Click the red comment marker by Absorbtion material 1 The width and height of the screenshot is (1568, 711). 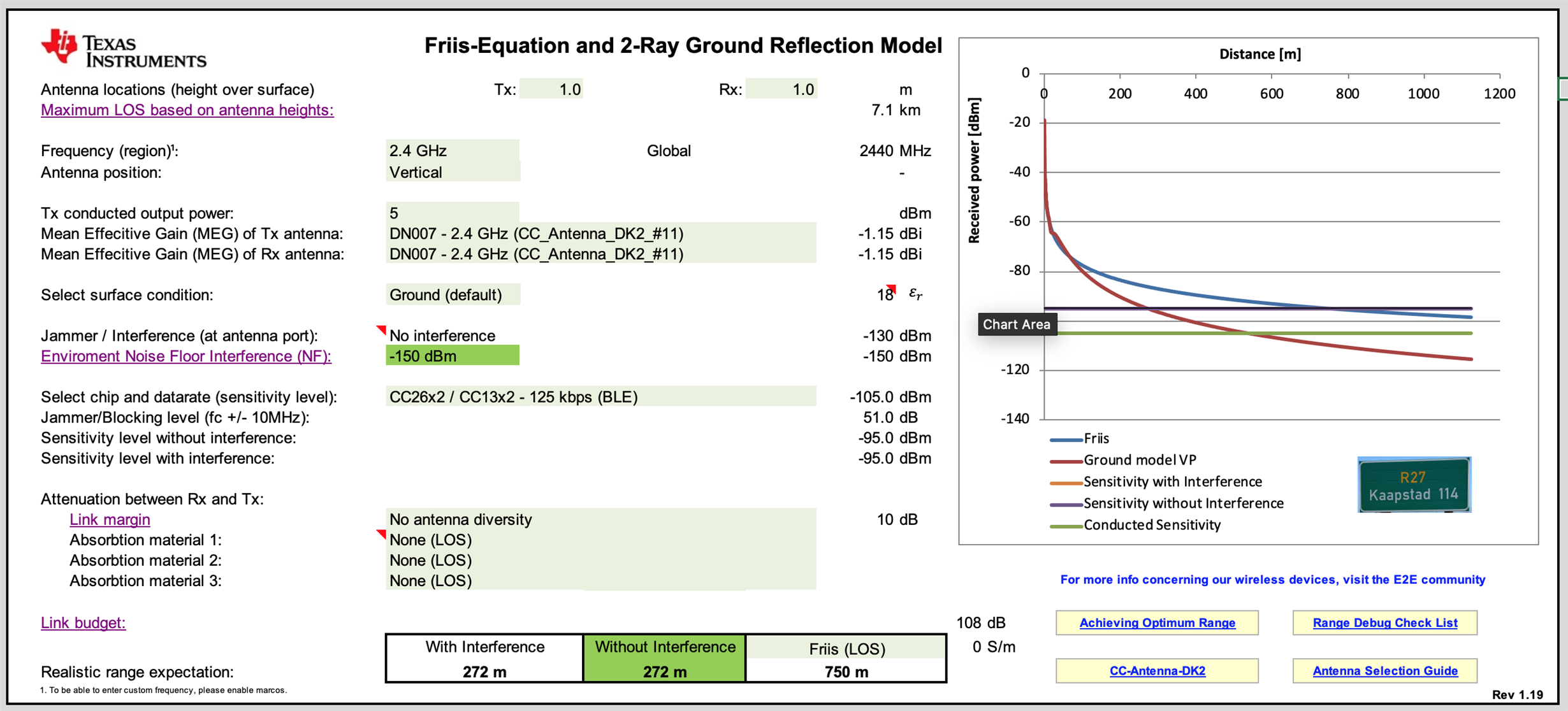(x=382, y=533)
